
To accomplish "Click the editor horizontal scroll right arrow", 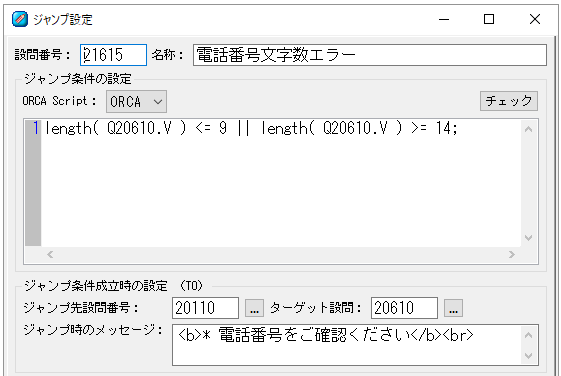I will (512, 254).
